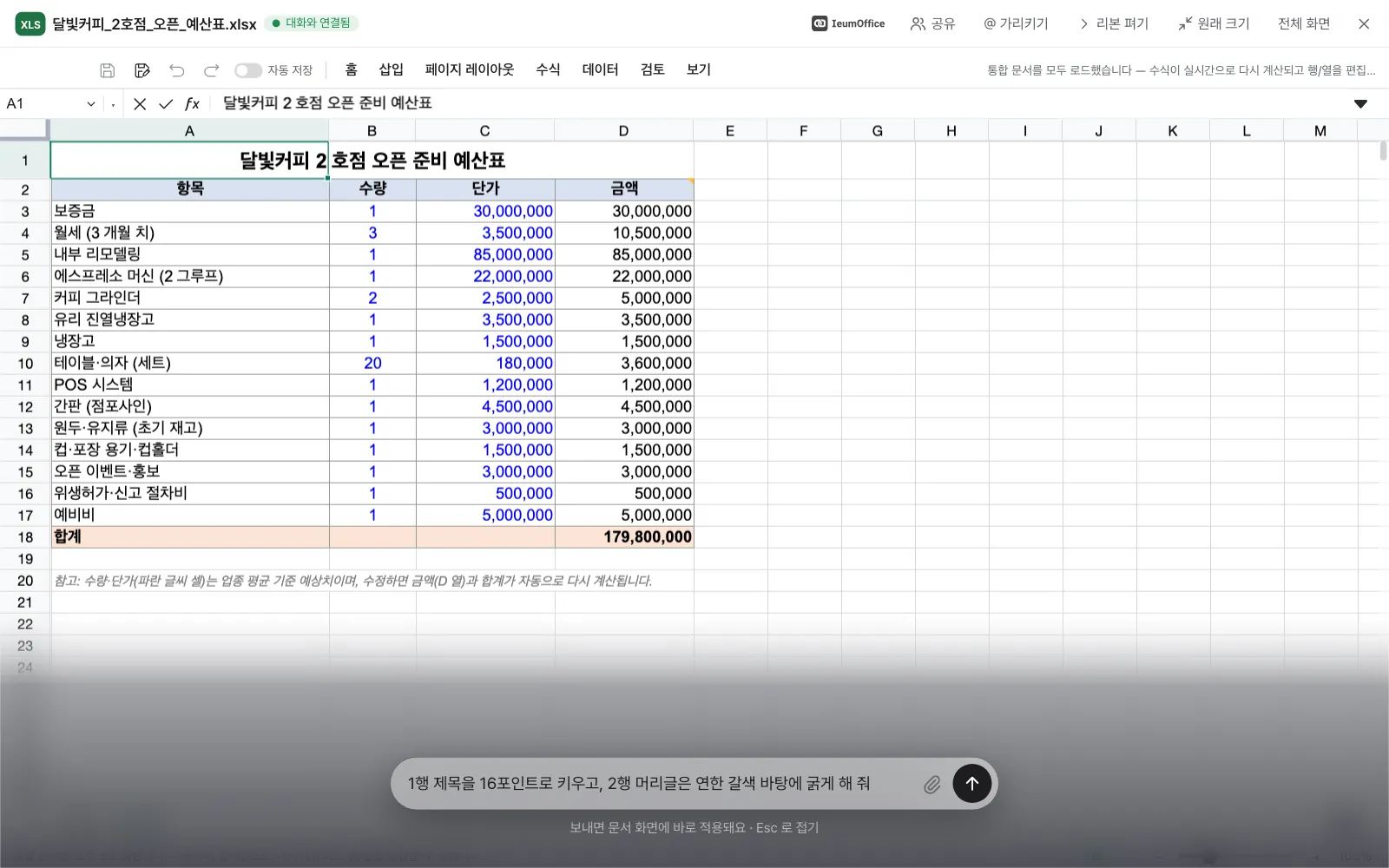The image size is (1389, 868).
Task: Click the XLS file type icon
Action: tap(30, 24)
